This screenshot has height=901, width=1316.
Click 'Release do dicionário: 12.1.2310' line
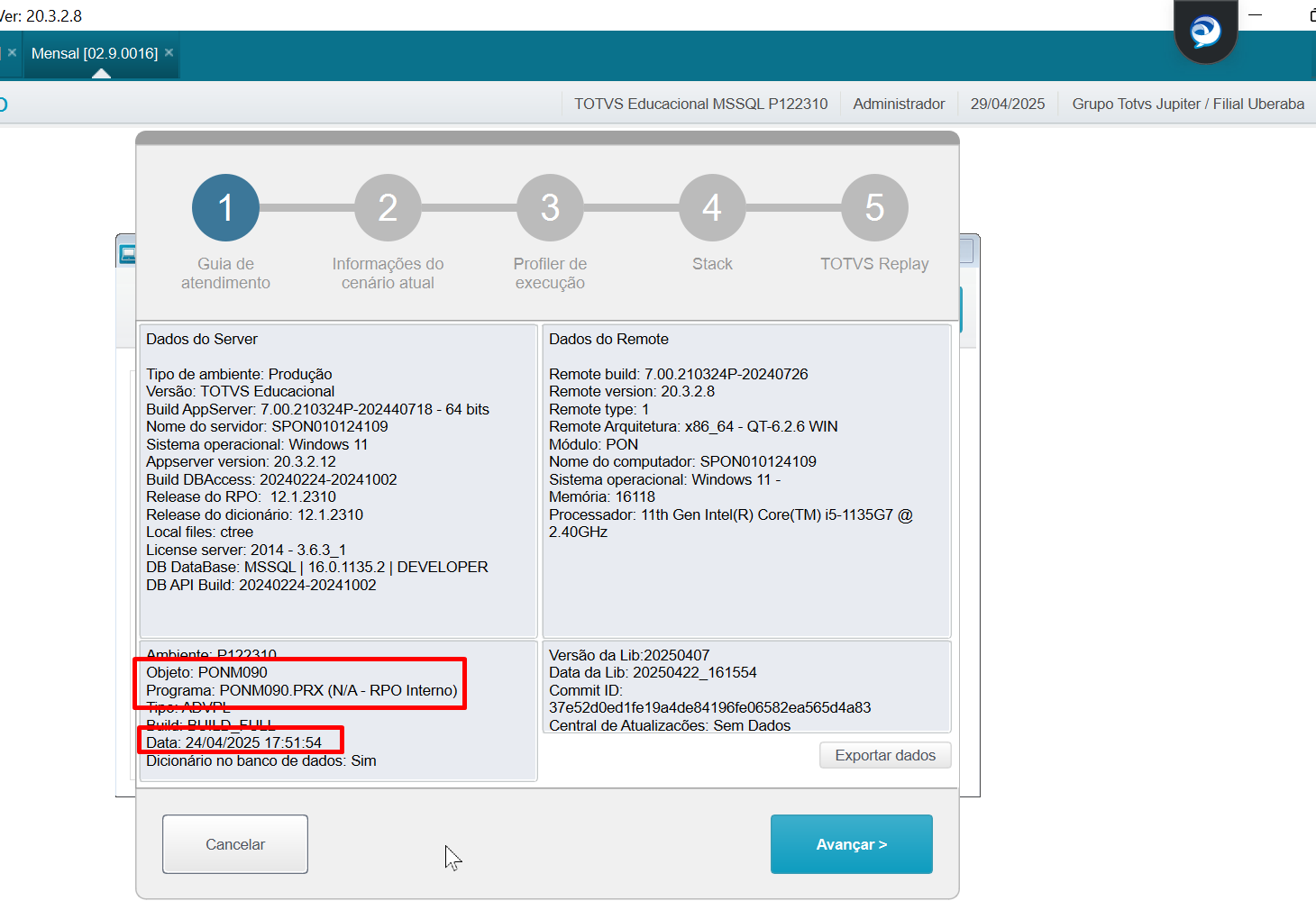coord(255,514)
